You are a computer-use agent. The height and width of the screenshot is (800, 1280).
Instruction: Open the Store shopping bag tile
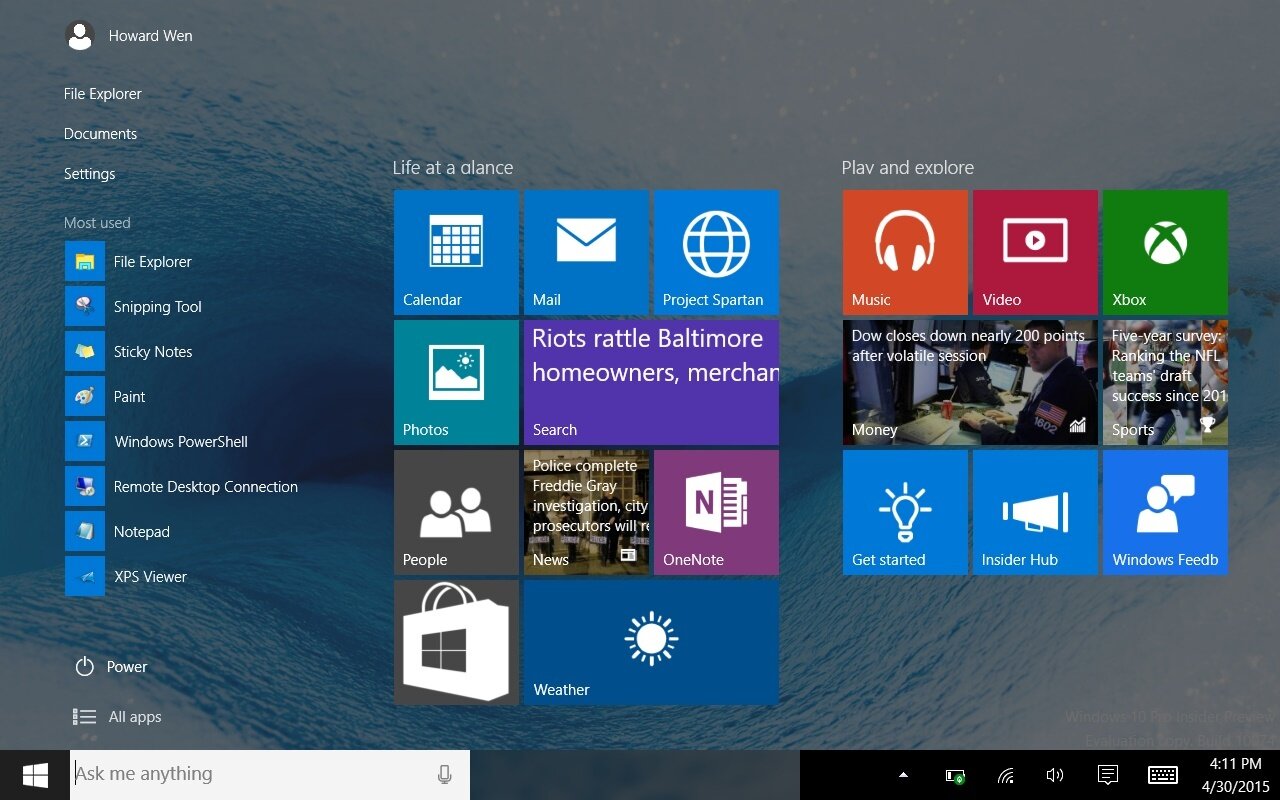tap(456, 642)
